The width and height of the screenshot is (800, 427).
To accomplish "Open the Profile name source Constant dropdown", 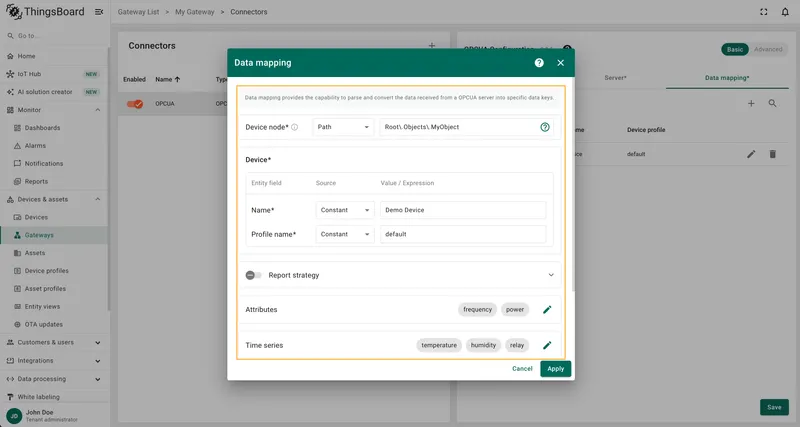I will pos(345,234).
